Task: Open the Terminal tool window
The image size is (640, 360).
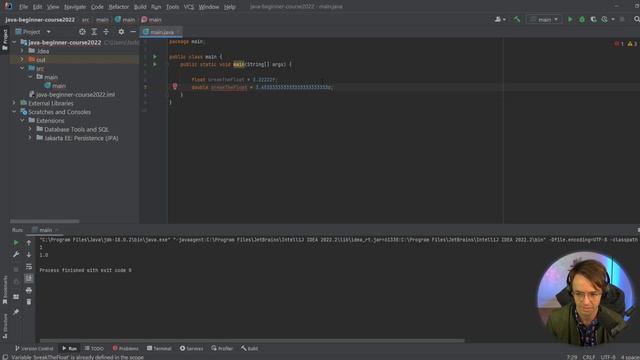Action: click(159, 349)
